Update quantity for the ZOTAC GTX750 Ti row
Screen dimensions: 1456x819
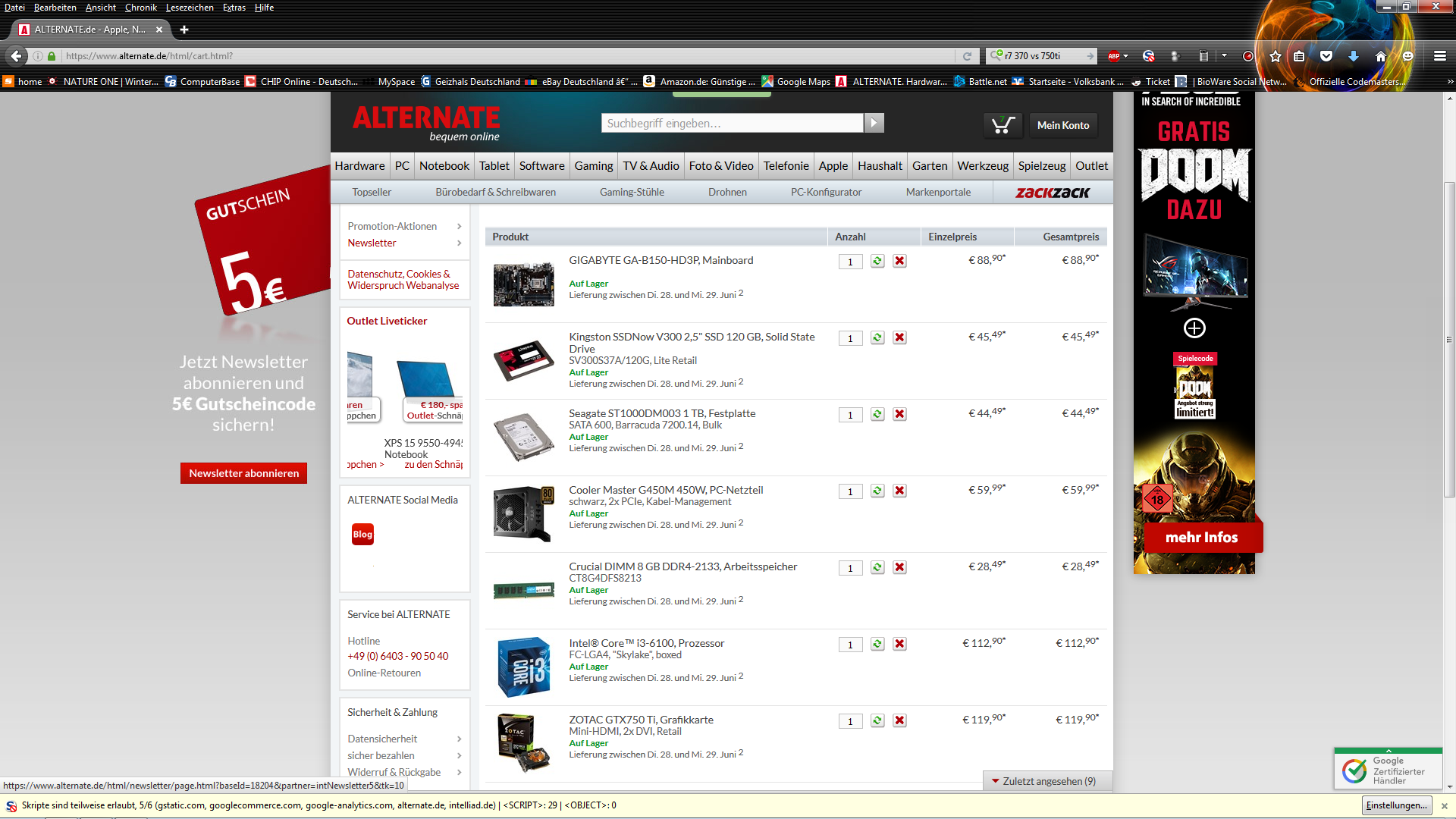pyautogui.click(x=877, y=720)
